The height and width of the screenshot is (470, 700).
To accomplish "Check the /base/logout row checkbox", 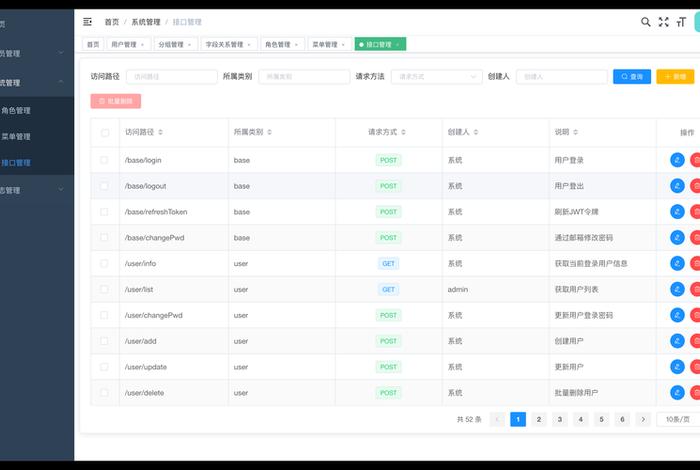I will coord(105,186).
